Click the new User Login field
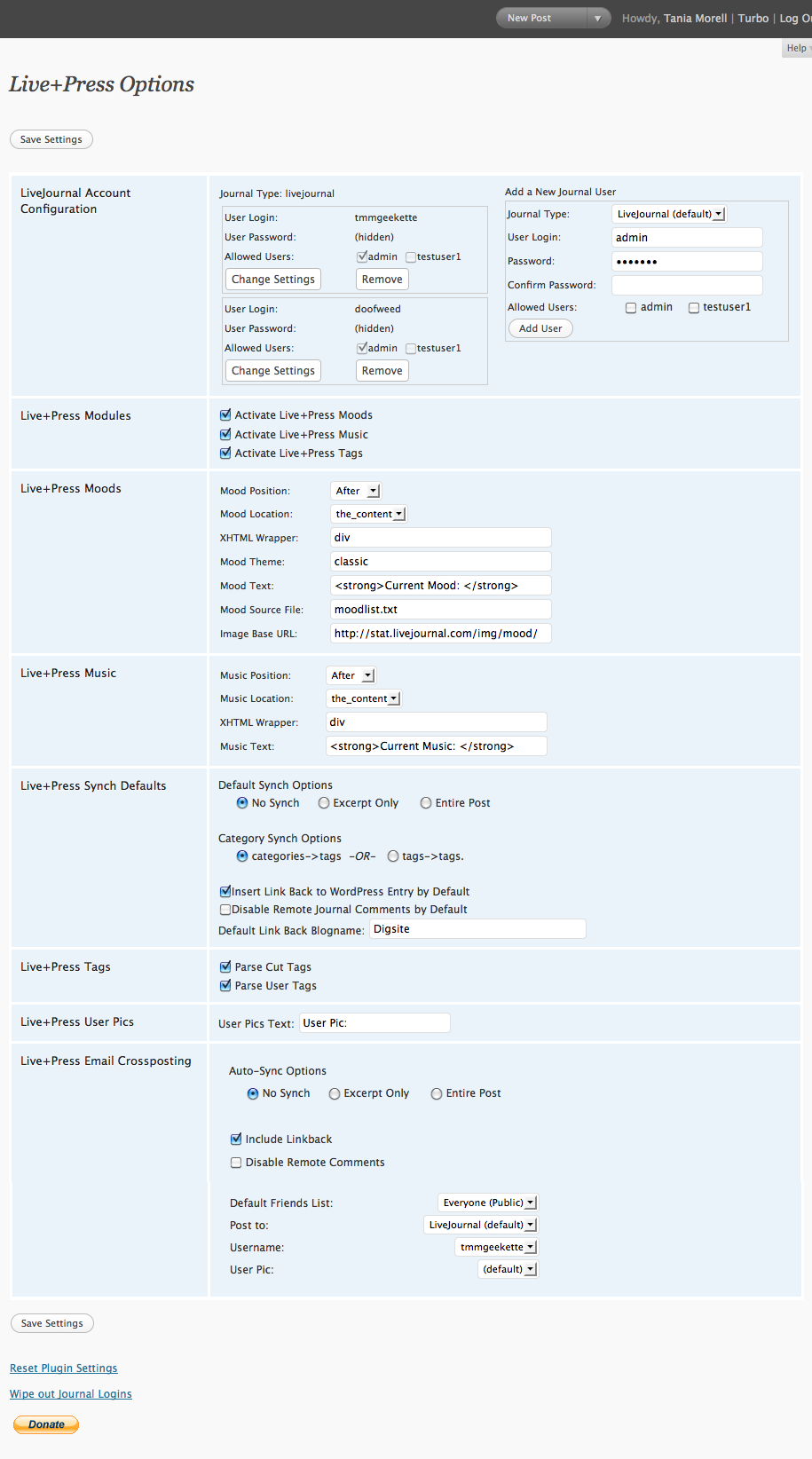812x1459 pixels. click(x=687, y=238)
